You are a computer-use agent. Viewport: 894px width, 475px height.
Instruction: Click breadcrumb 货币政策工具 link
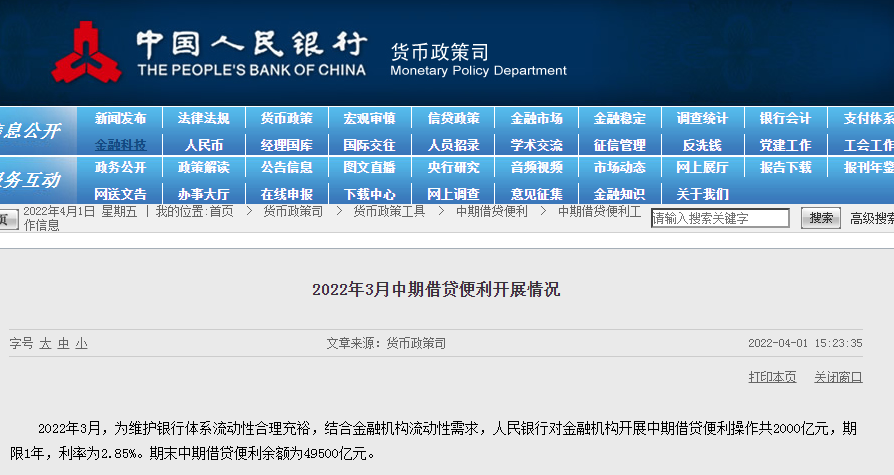tap(389, 212)
